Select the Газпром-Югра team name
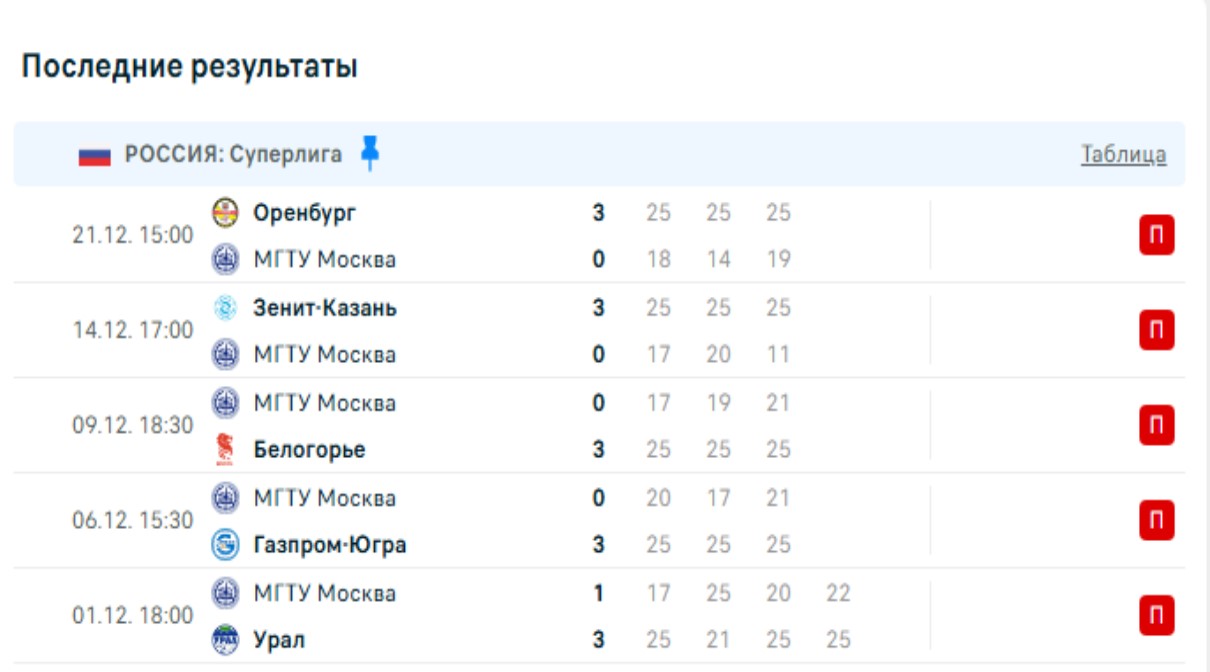This screenshot has width=1210, height=672. [x=330, y=545]
